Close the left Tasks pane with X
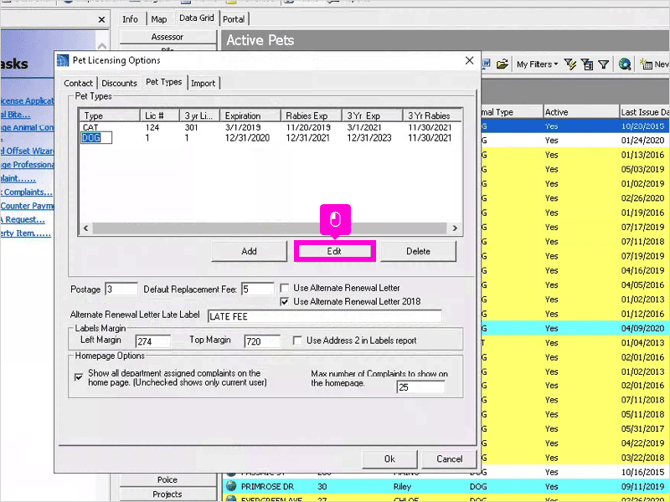Screen dimensions: 670x502 [x=101, y=20]
